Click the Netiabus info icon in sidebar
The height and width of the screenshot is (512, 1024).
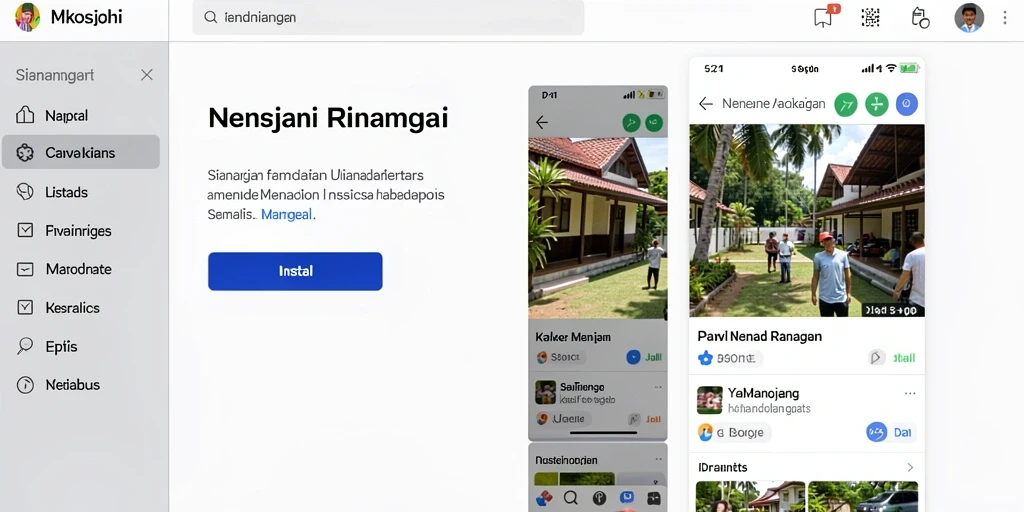[25, 385]
